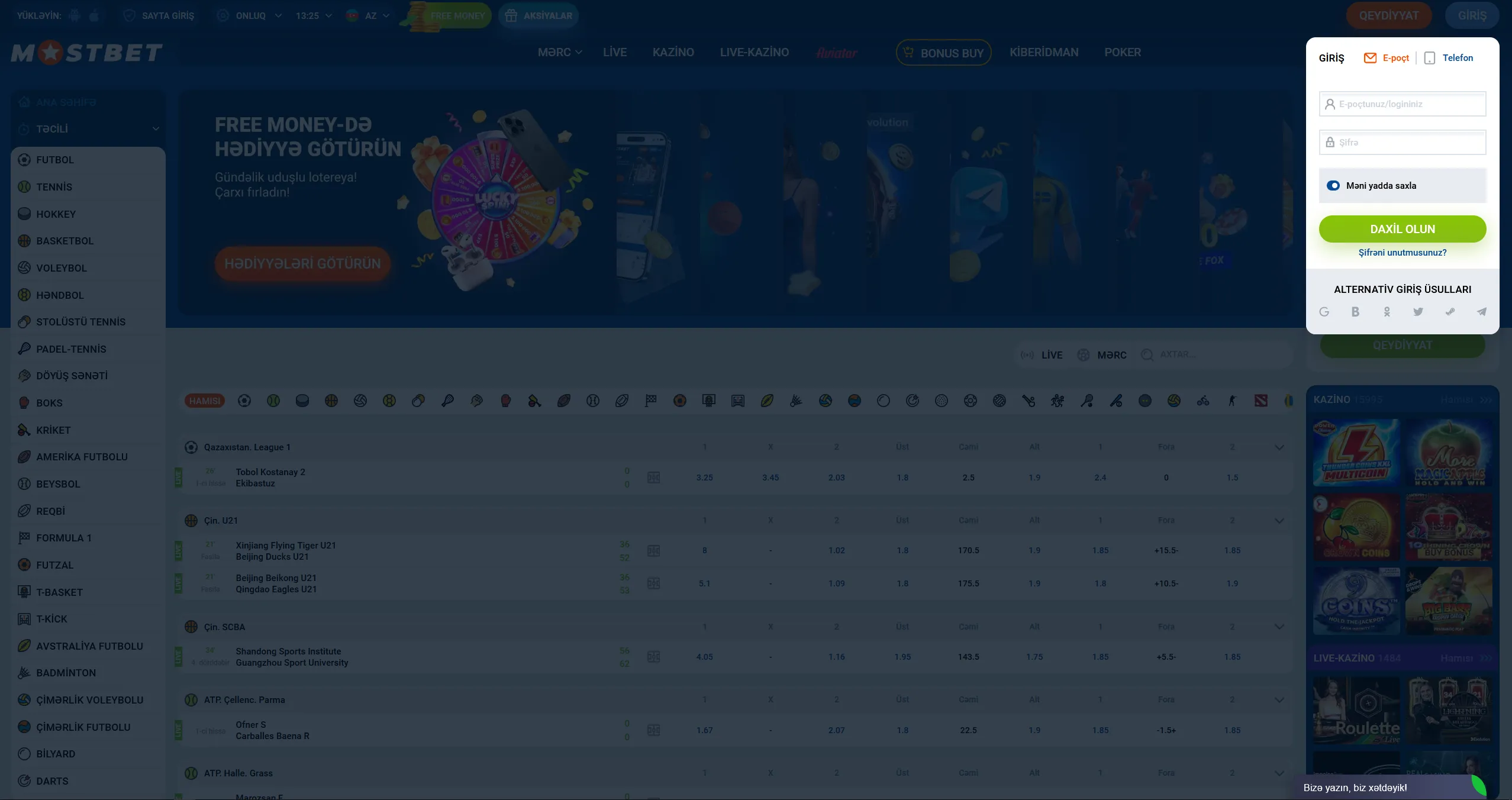Open the AZ language dropdown

(367, 15)
